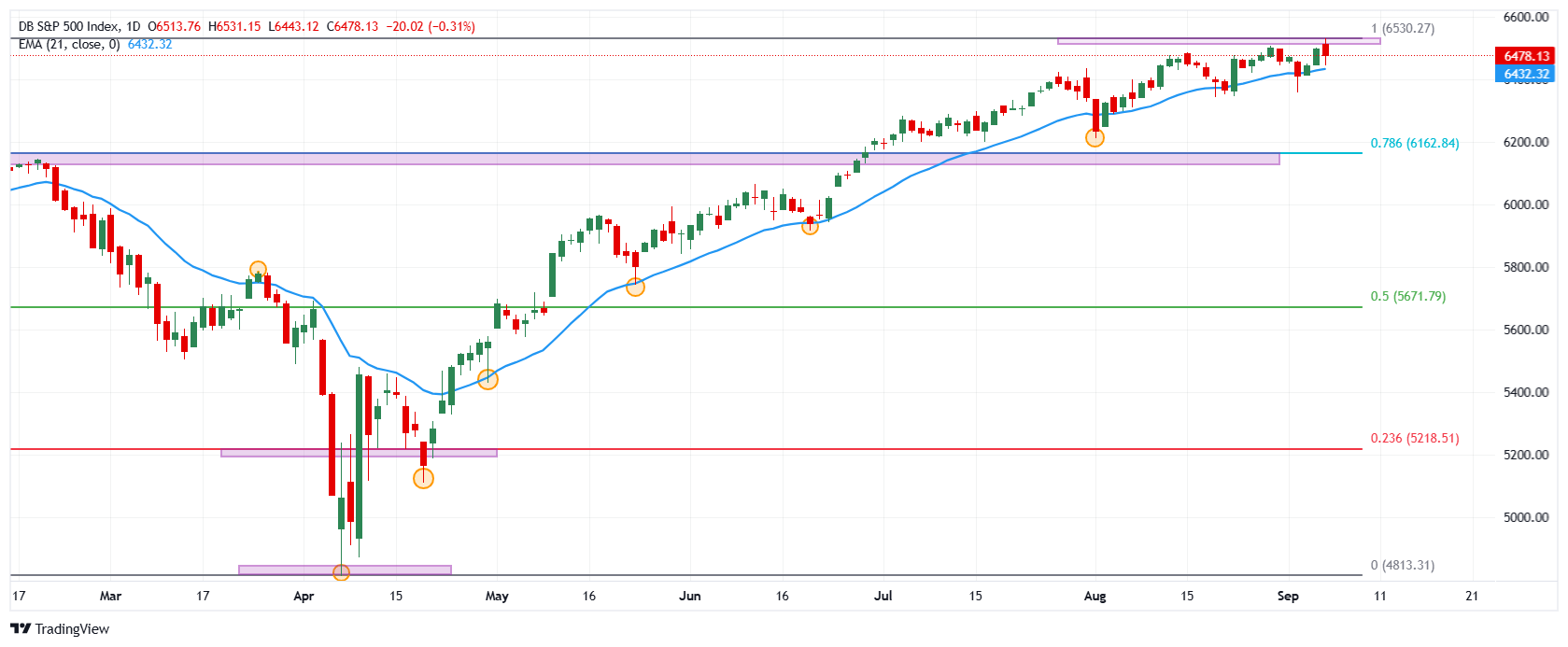Image resolution: width=1568 pixels, height=647 pixels.
Task: Select the blue 6432.32 EMA price label
Action: 1526,74
